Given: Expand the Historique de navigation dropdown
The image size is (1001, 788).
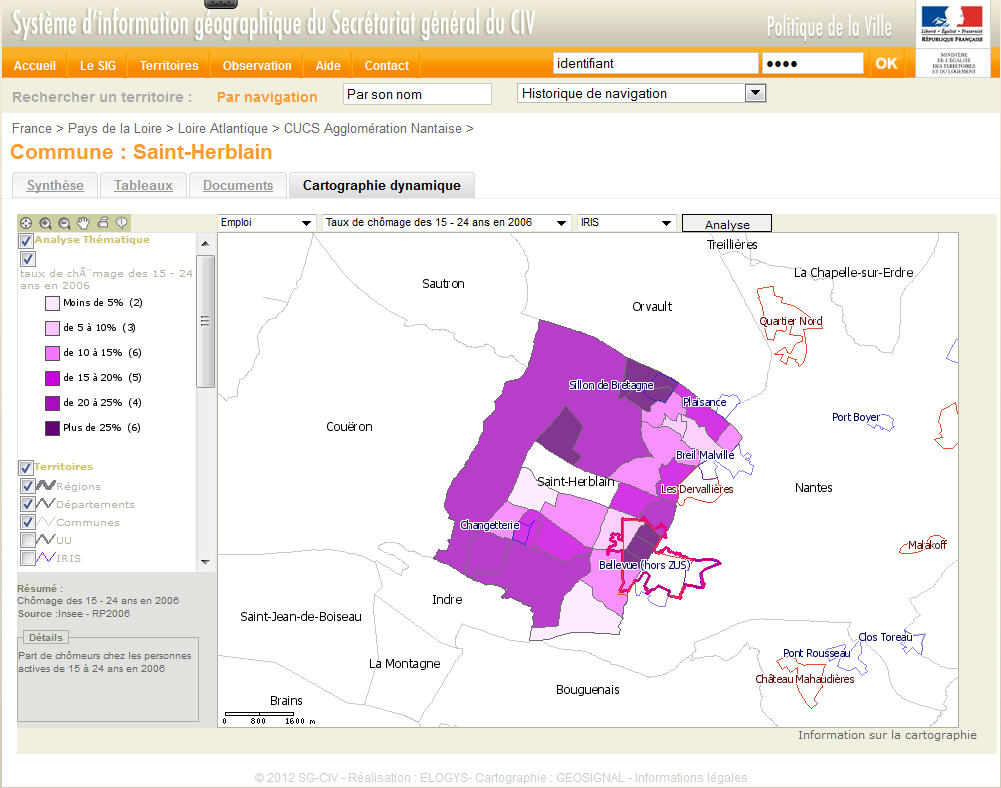Looking at the screenshot, I should pyautogui.click(x=641, y=93).
